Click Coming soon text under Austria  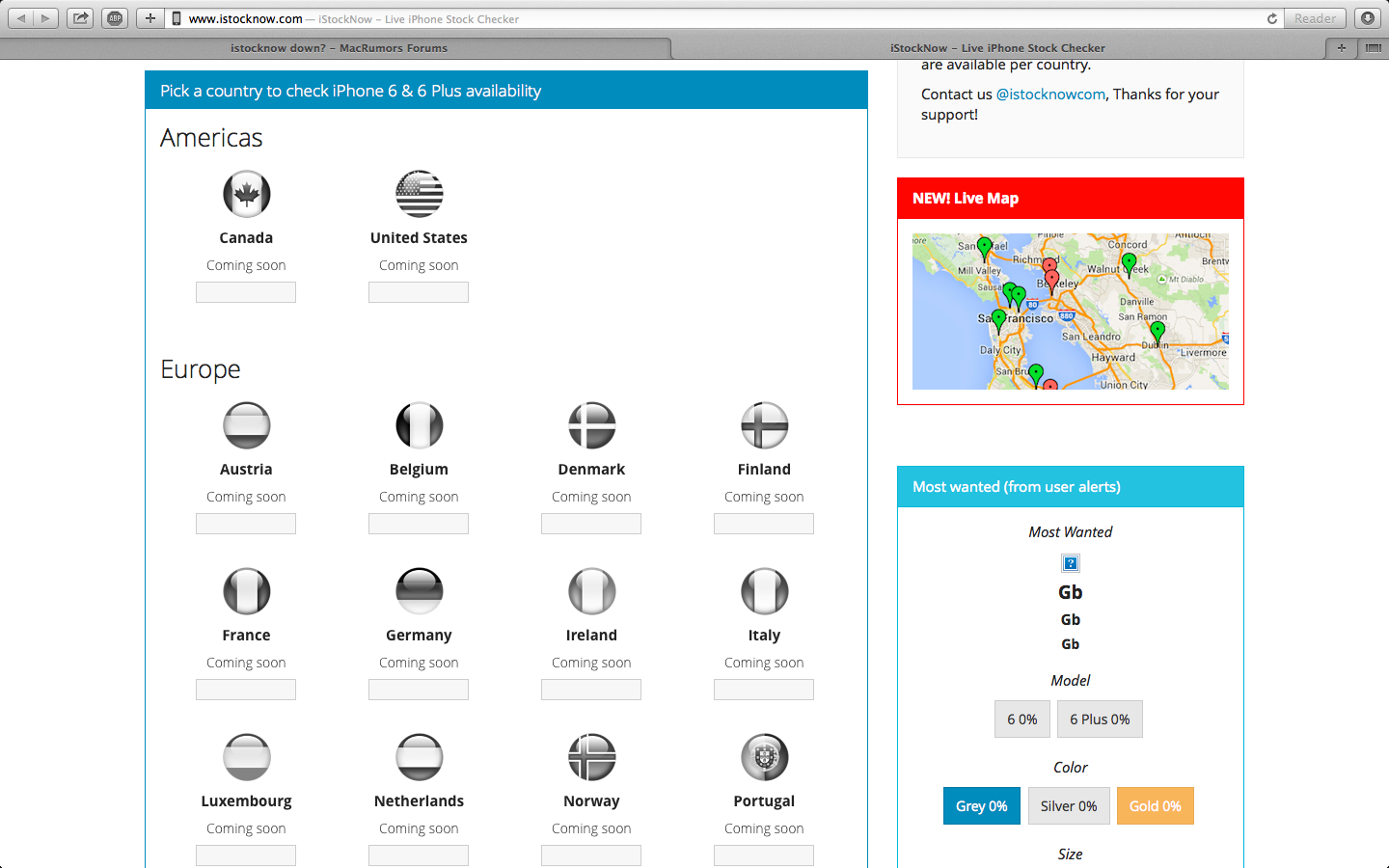246,497
